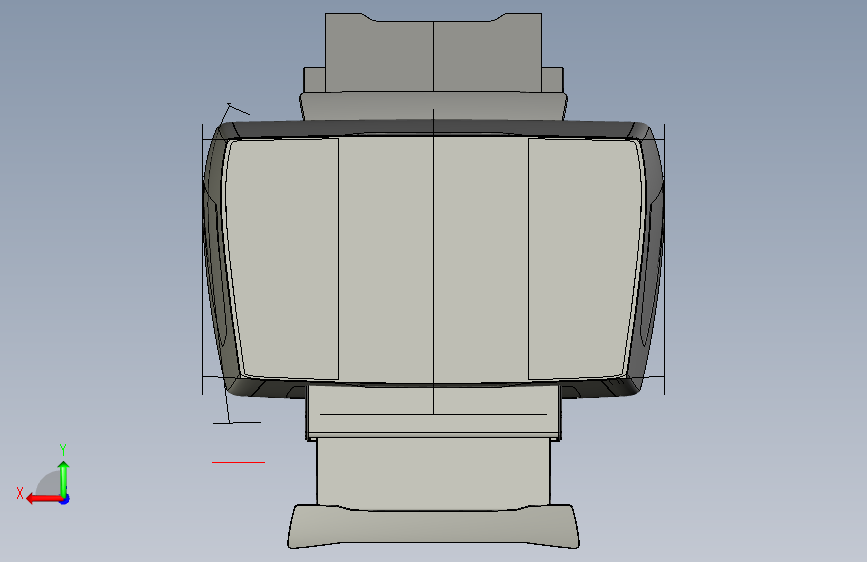The width and height of the screenshot is (867, 562).
Task: Click the XYZ coordinate axis triad
Action: [44, 476]
